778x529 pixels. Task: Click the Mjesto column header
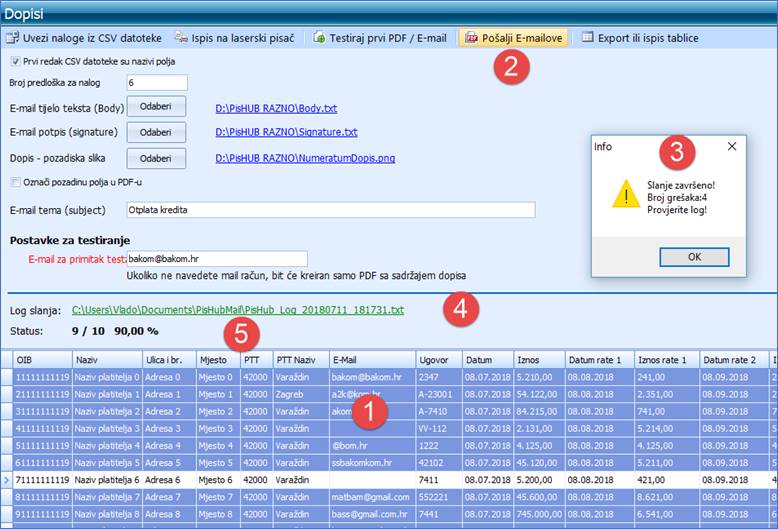click(x=218, y=360)
